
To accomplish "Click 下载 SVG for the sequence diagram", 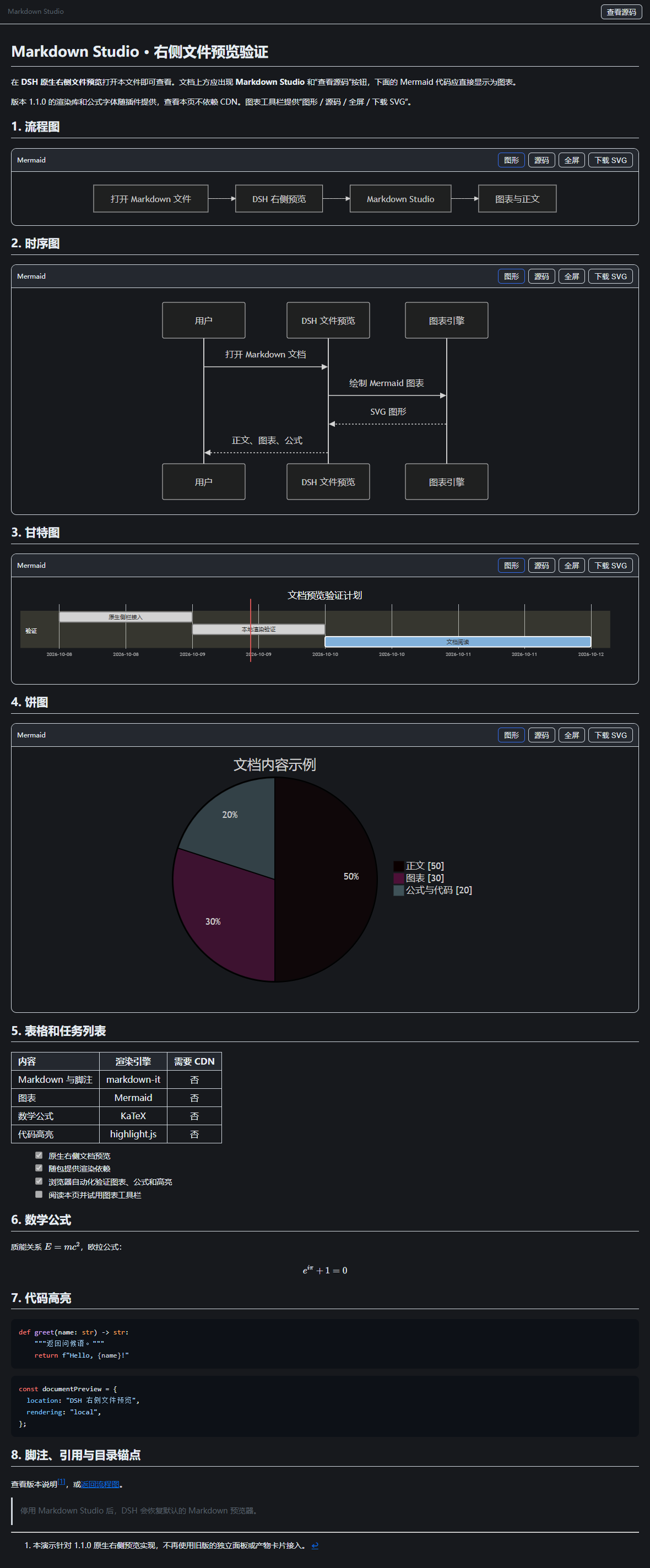I will (610, 276).
